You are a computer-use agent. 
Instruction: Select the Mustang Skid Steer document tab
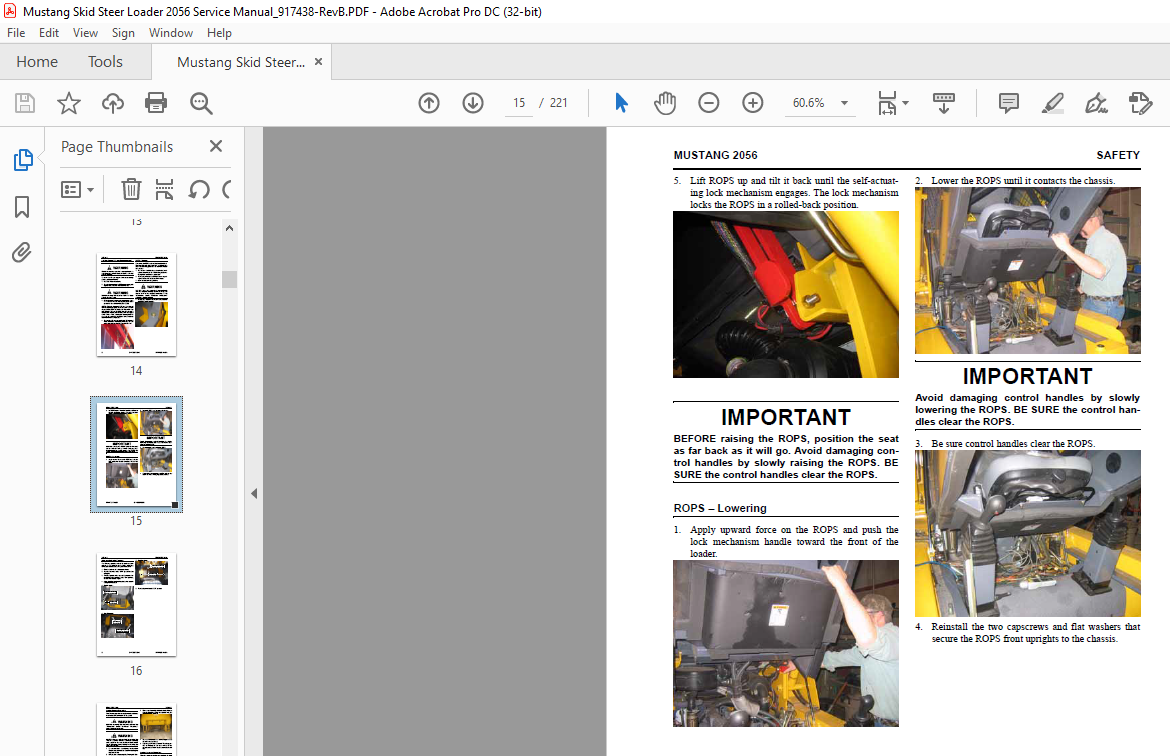241,62
